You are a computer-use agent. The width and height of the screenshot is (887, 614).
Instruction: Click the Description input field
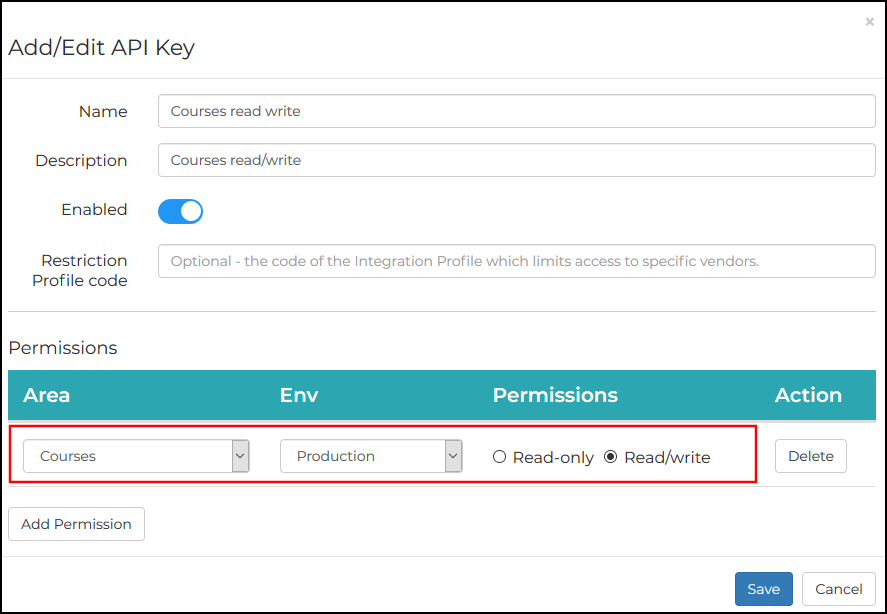pos(516,160)
